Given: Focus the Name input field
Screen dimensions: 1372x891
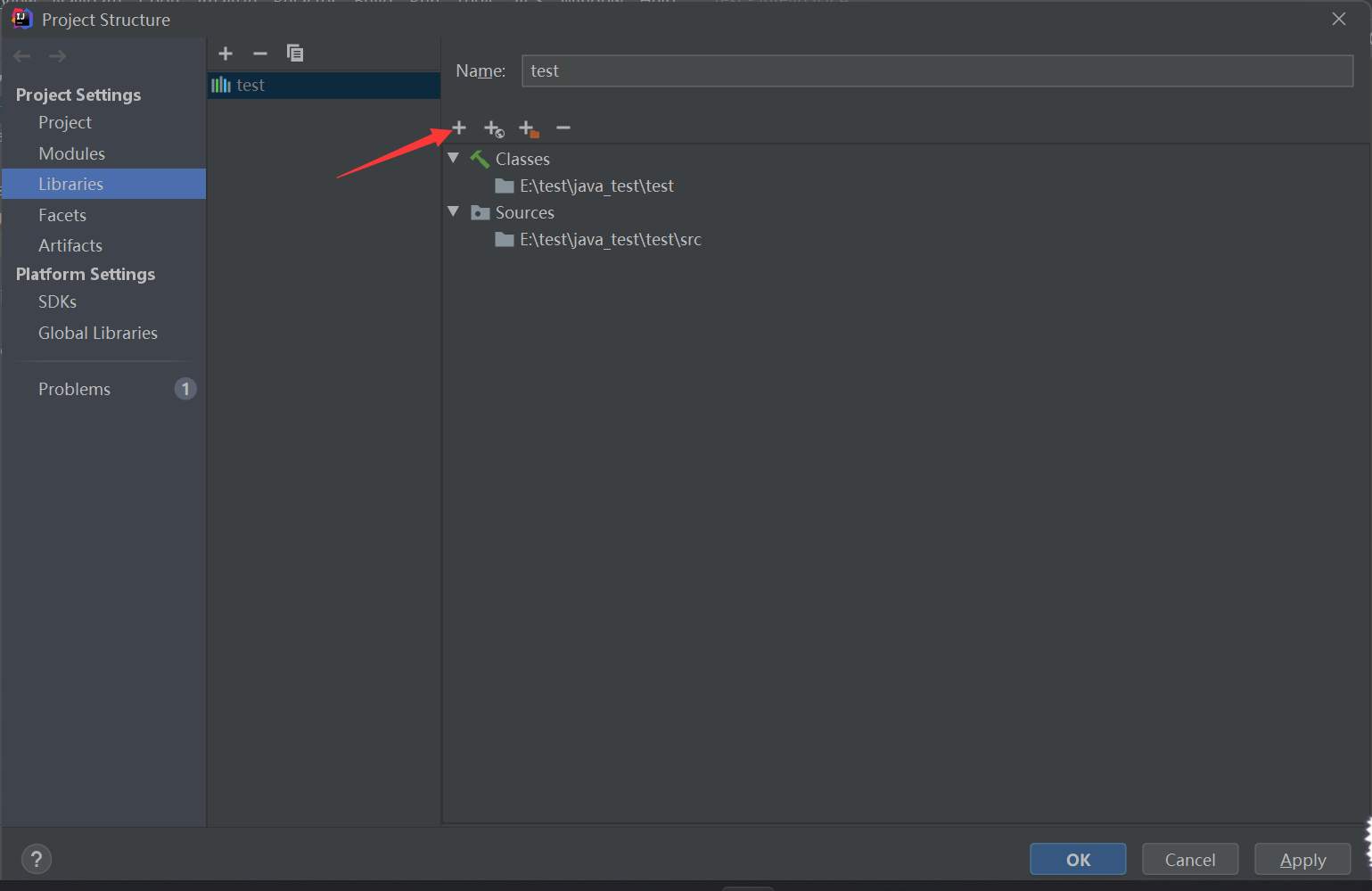Looking at the screenshot, I should pos(937,70).
